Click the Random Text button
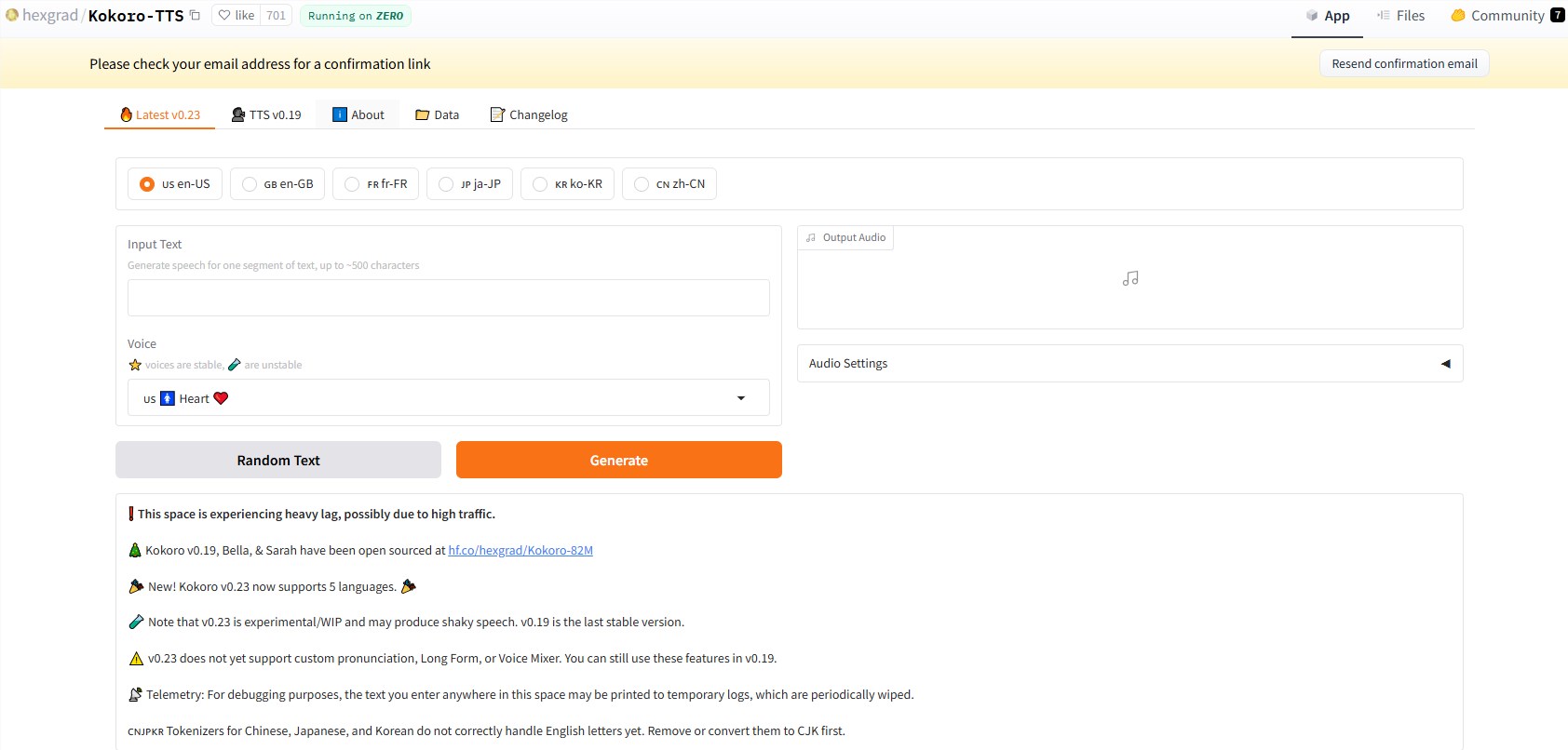1568x750 pixels. [278, 460]
